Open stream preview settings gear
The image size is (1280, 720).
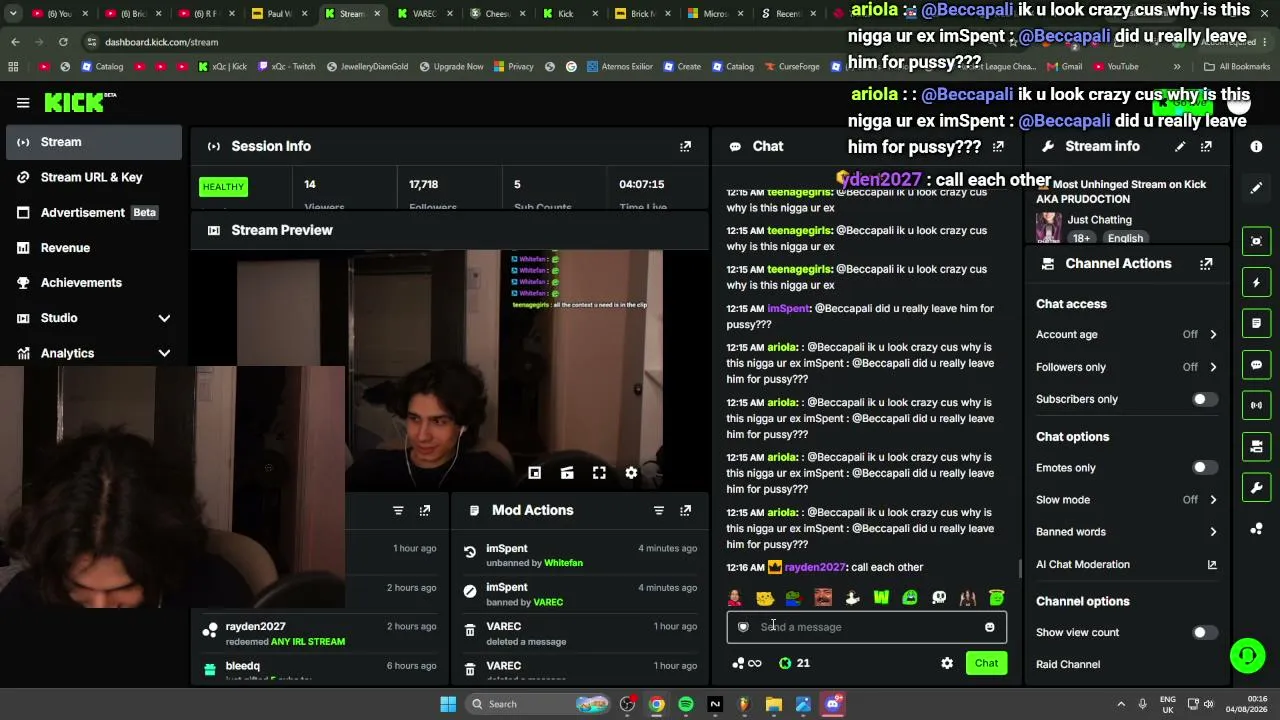point(631,473)
